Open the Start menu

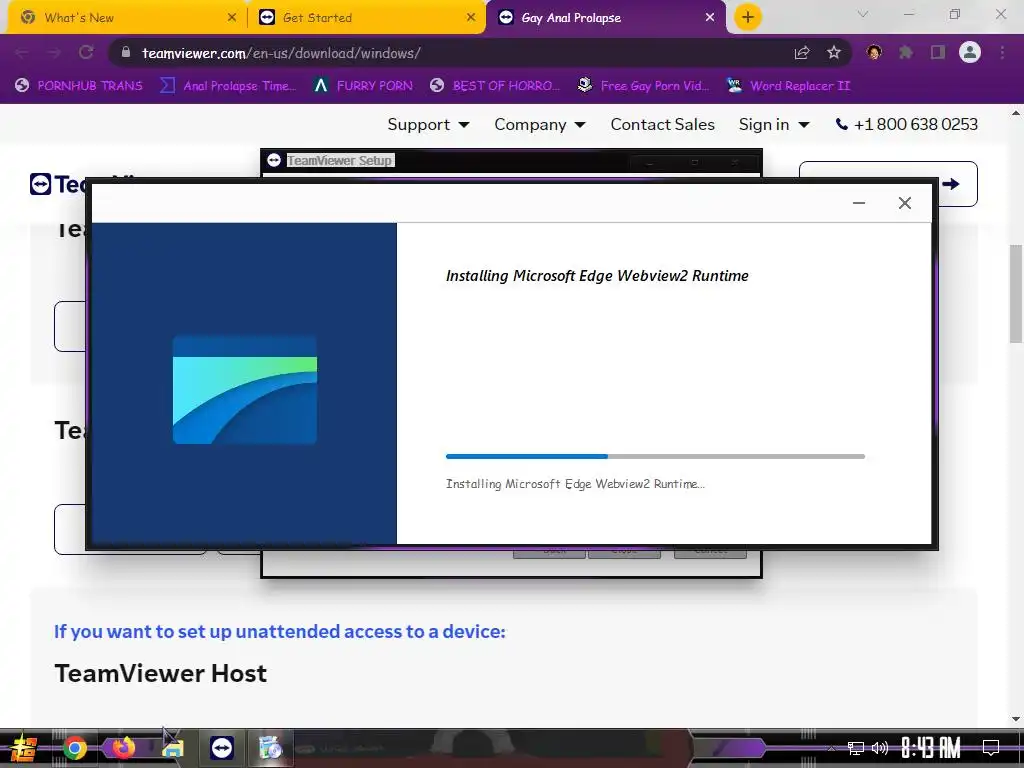(x=24, y=748)
